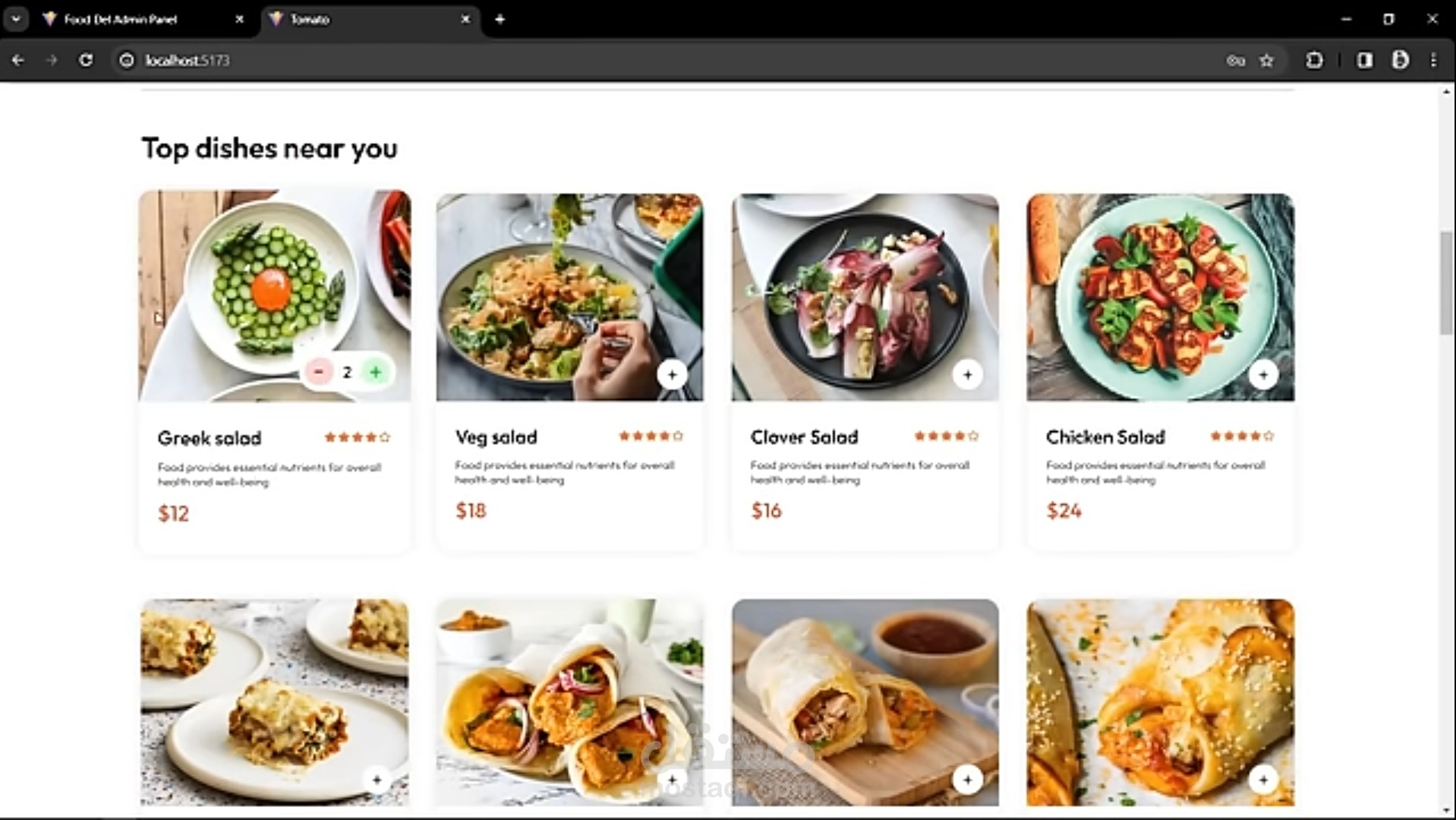Open the Chicken Salad dish image
This screenshot has height=820, width=1456.
(1159, 296)
